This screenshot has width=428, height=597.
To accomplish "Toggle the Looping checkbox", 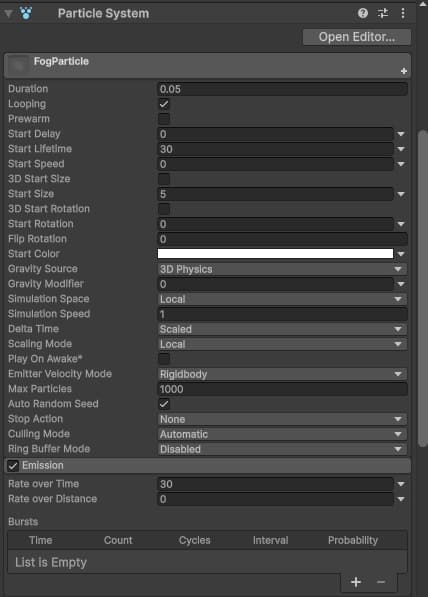I will [164, 104].
